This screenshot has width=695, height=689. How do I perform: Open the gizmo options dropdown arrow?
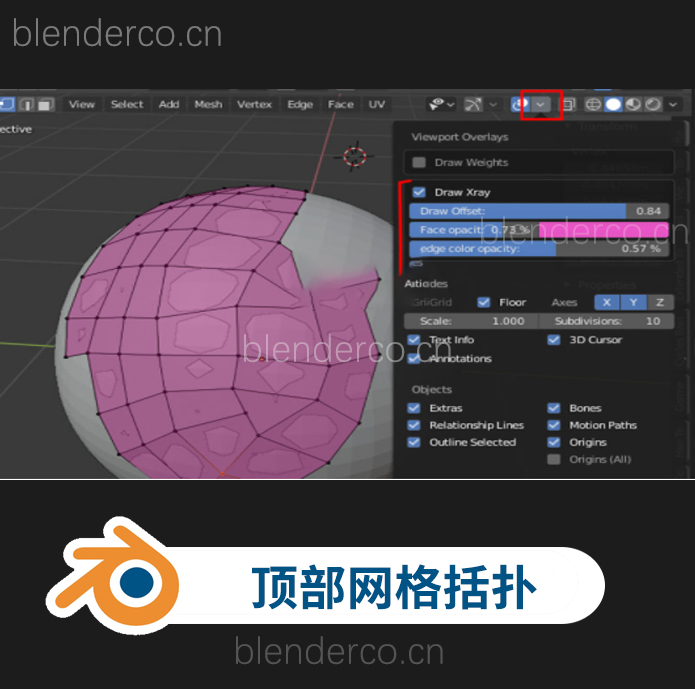[493, 105]
